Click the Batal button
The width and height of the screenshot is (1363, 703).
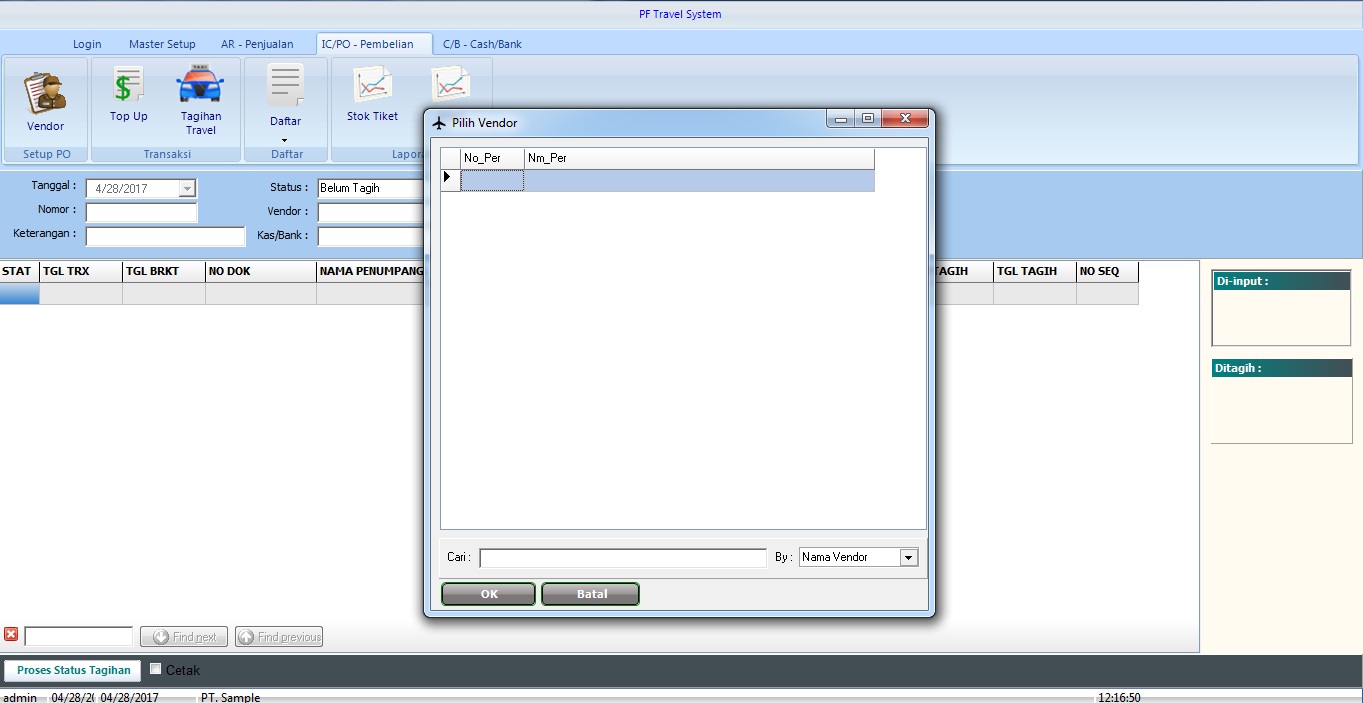click(x=590, y=594)
